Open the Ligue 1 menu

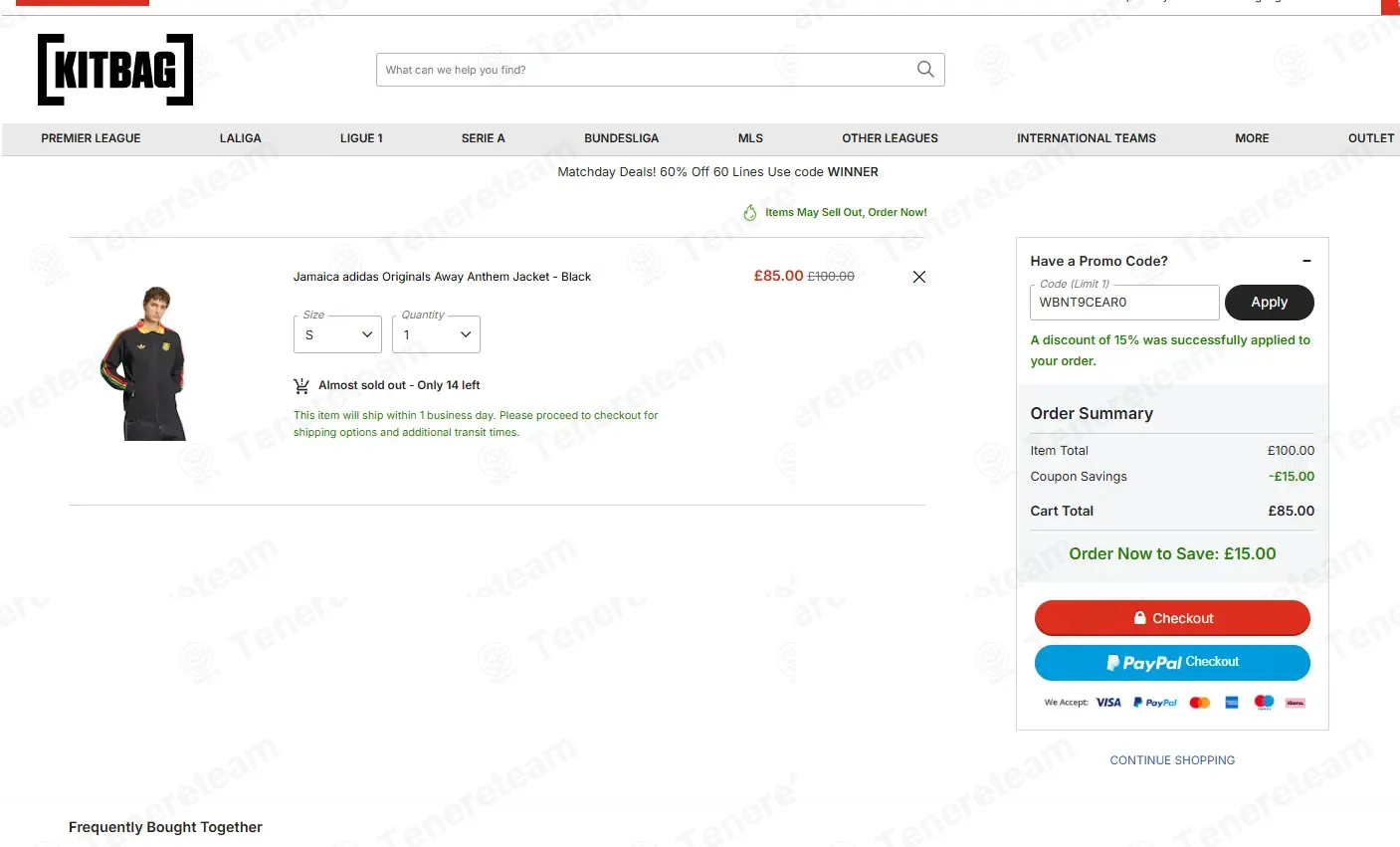[361, 138]
